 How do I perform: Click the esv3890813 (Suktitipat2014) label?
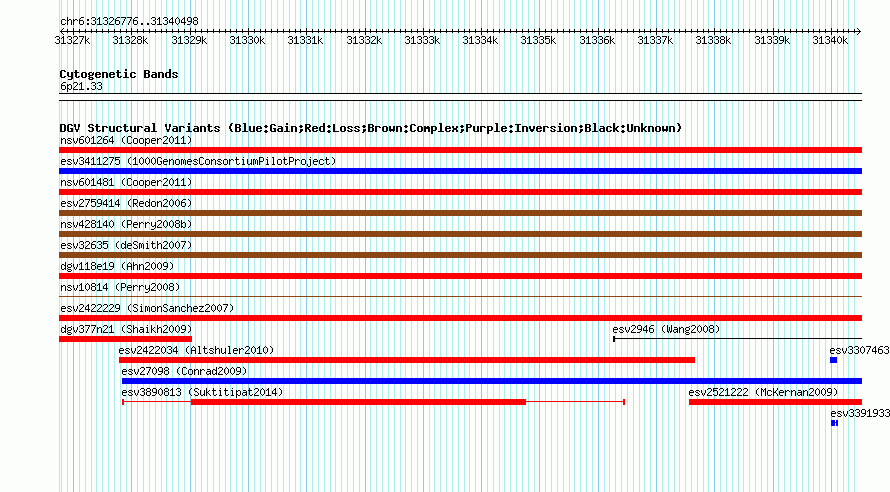click(x=202, y=392)
